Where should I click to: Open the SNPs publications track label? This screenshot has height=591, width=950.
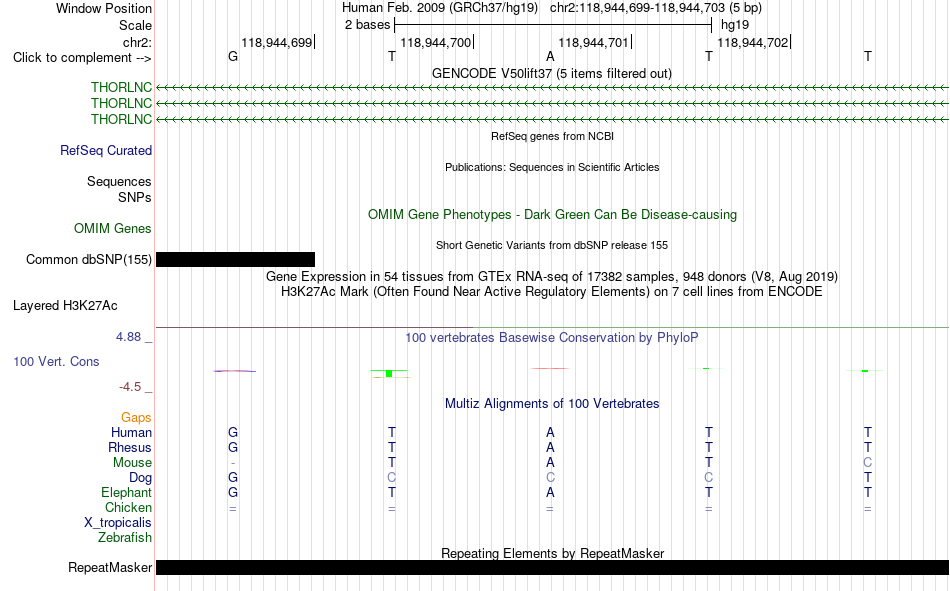tap(135, 197)
